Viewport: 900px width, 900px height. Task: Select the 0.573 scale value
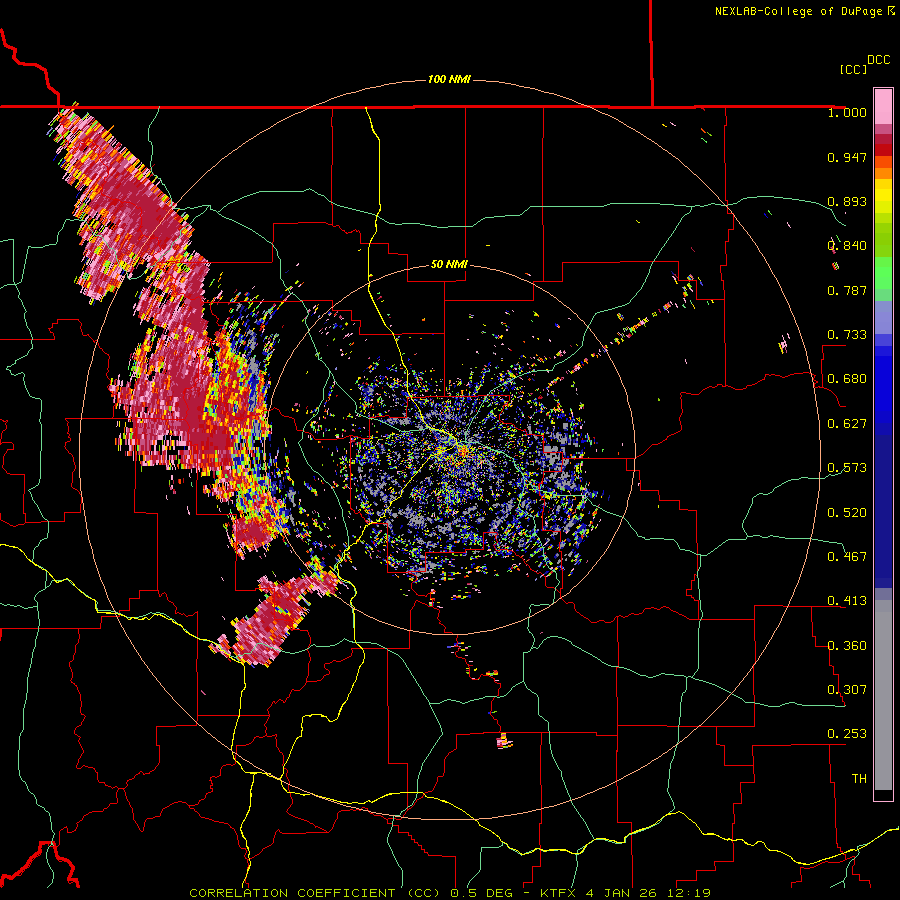[847, 468]
